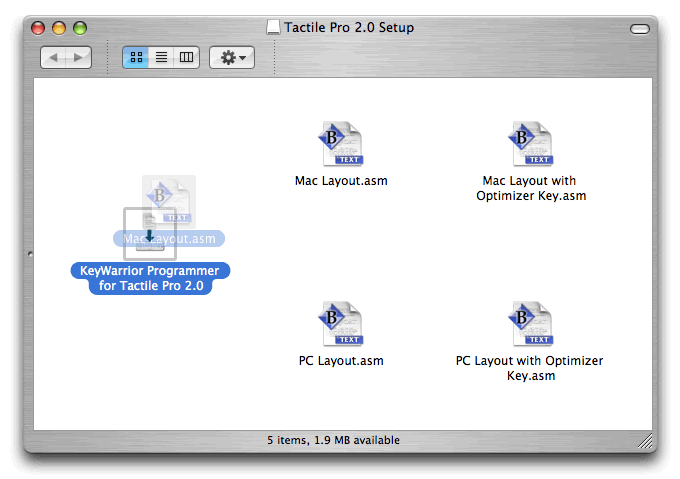The width and height of the screenshot is (680, 479).
Task: Open the Action gear menu
Action: point(232,57)
